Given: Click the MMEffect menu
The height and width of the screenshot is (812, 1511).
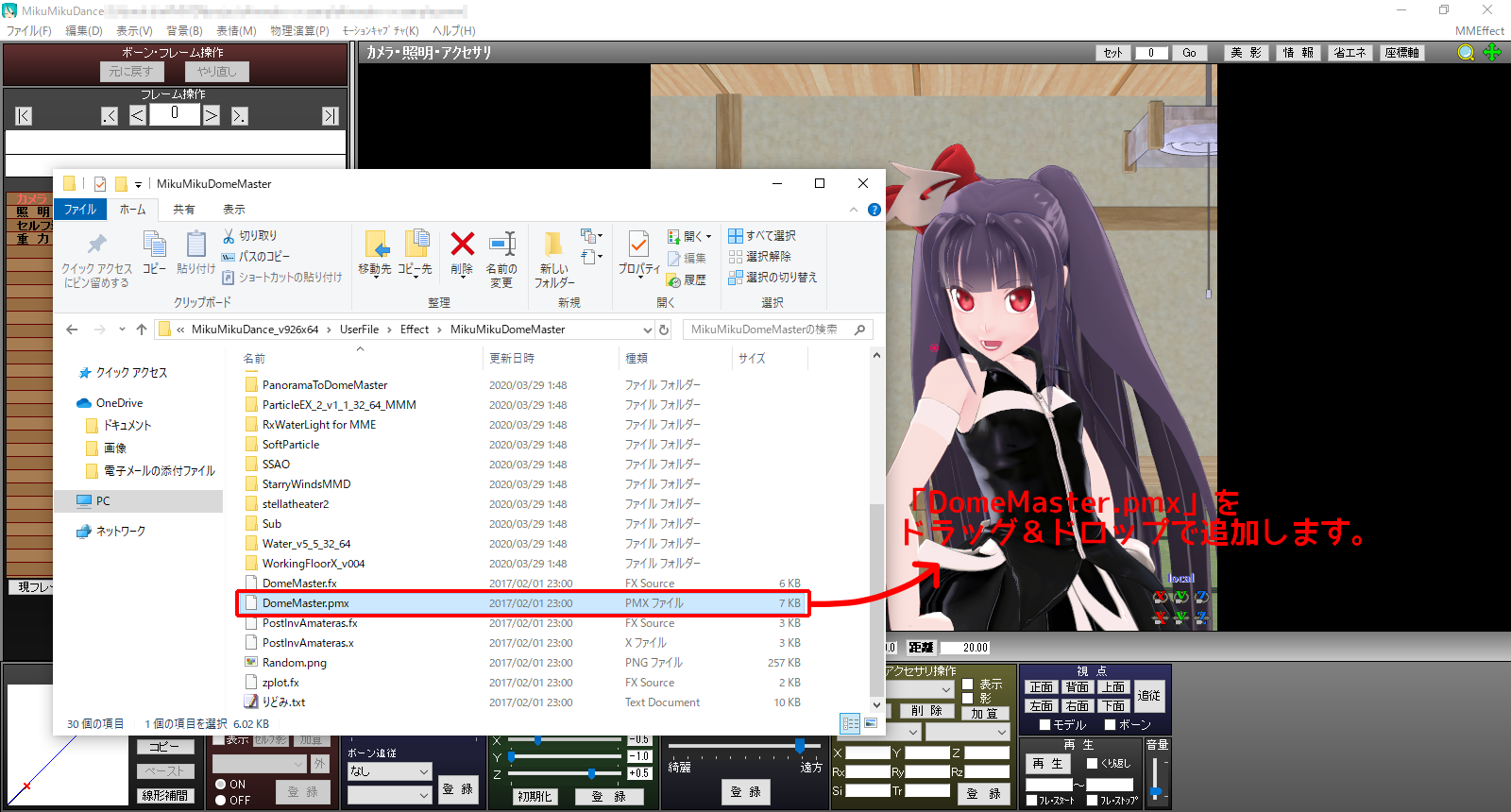Looking at the screenshot, I should click(1480, 31).
